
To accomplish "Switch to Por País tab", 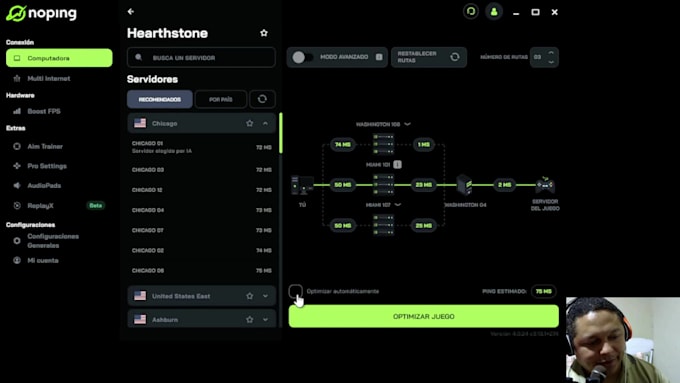I will tap(221, 99).
